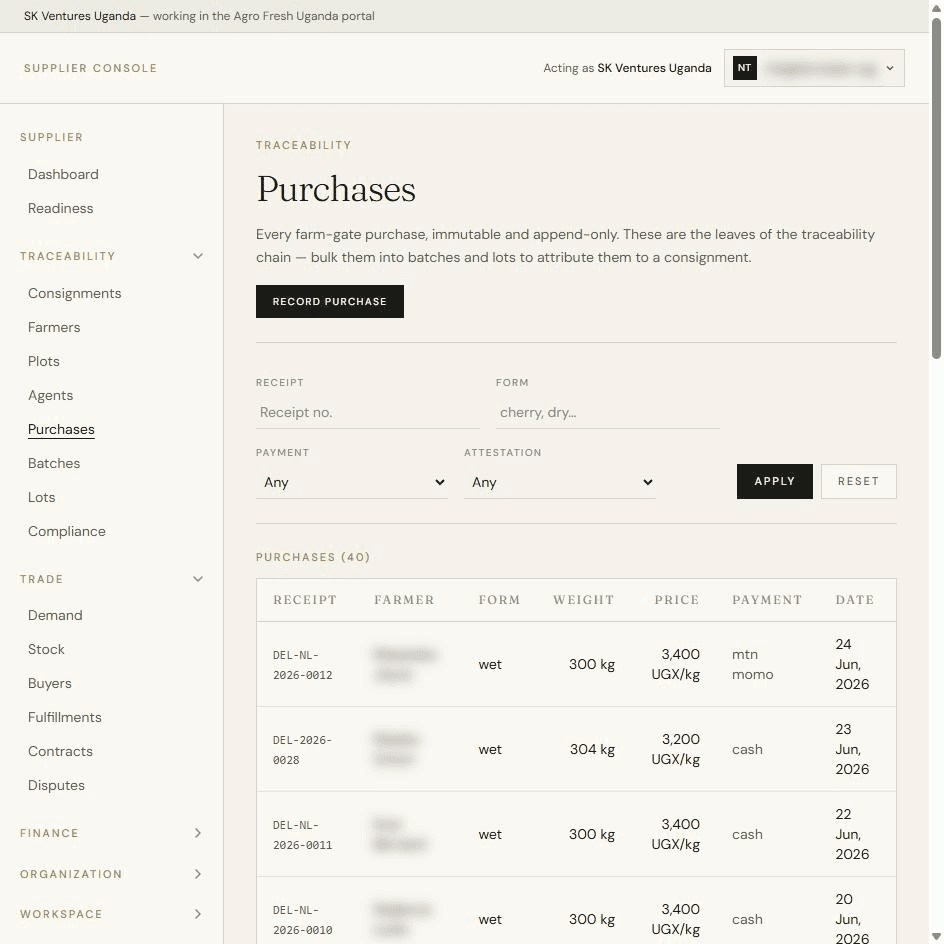The image size is (944, 944).
Task: Click the 24 Jun, 2026 date cell
Action: pos(852,665)
